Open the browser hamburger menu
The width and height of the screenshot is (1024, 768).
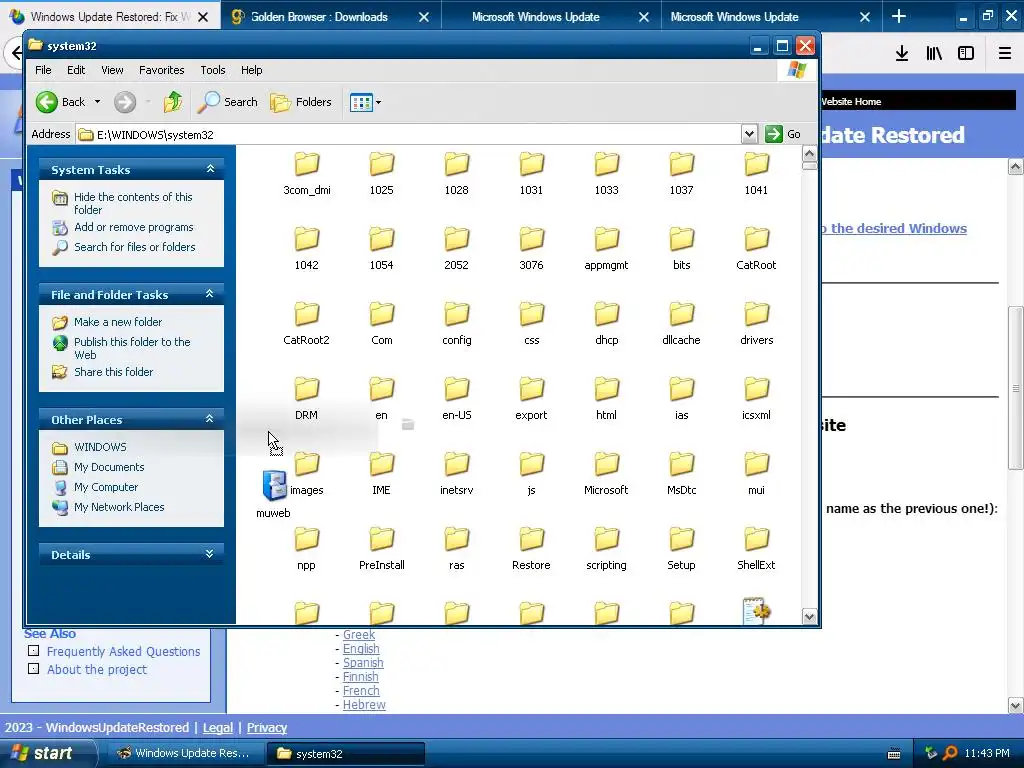tap(1005, 54)
